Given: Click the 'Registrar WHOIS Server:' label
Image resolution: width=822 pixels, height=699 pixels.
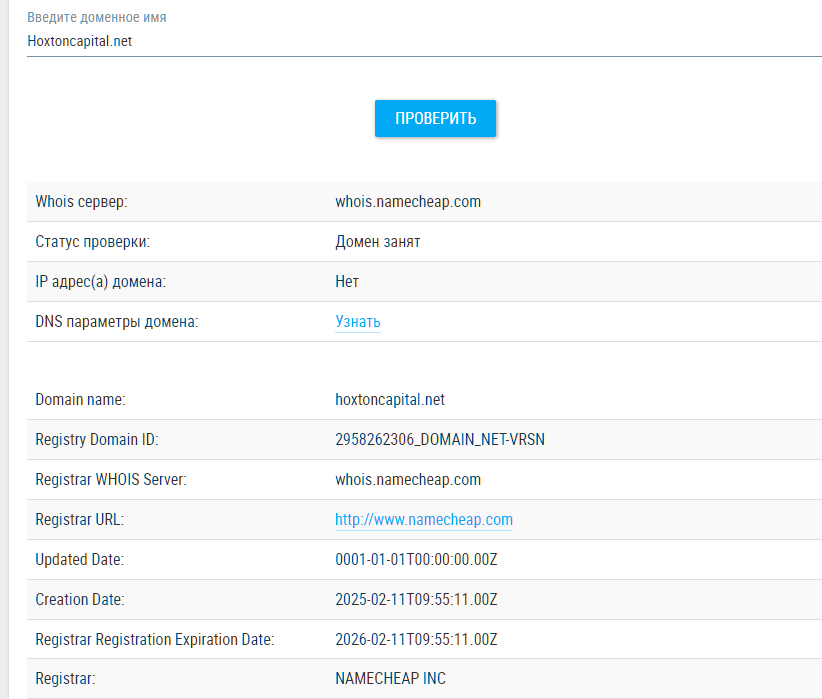Looking at the screenshot, I should pos(111,479).
